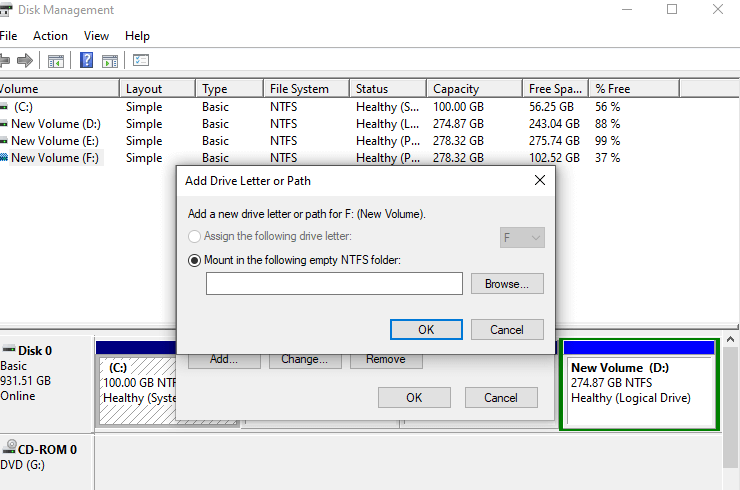Click the Back arrow toolbar icon
This screenshot has width=740, height=490.
(4, 60)
